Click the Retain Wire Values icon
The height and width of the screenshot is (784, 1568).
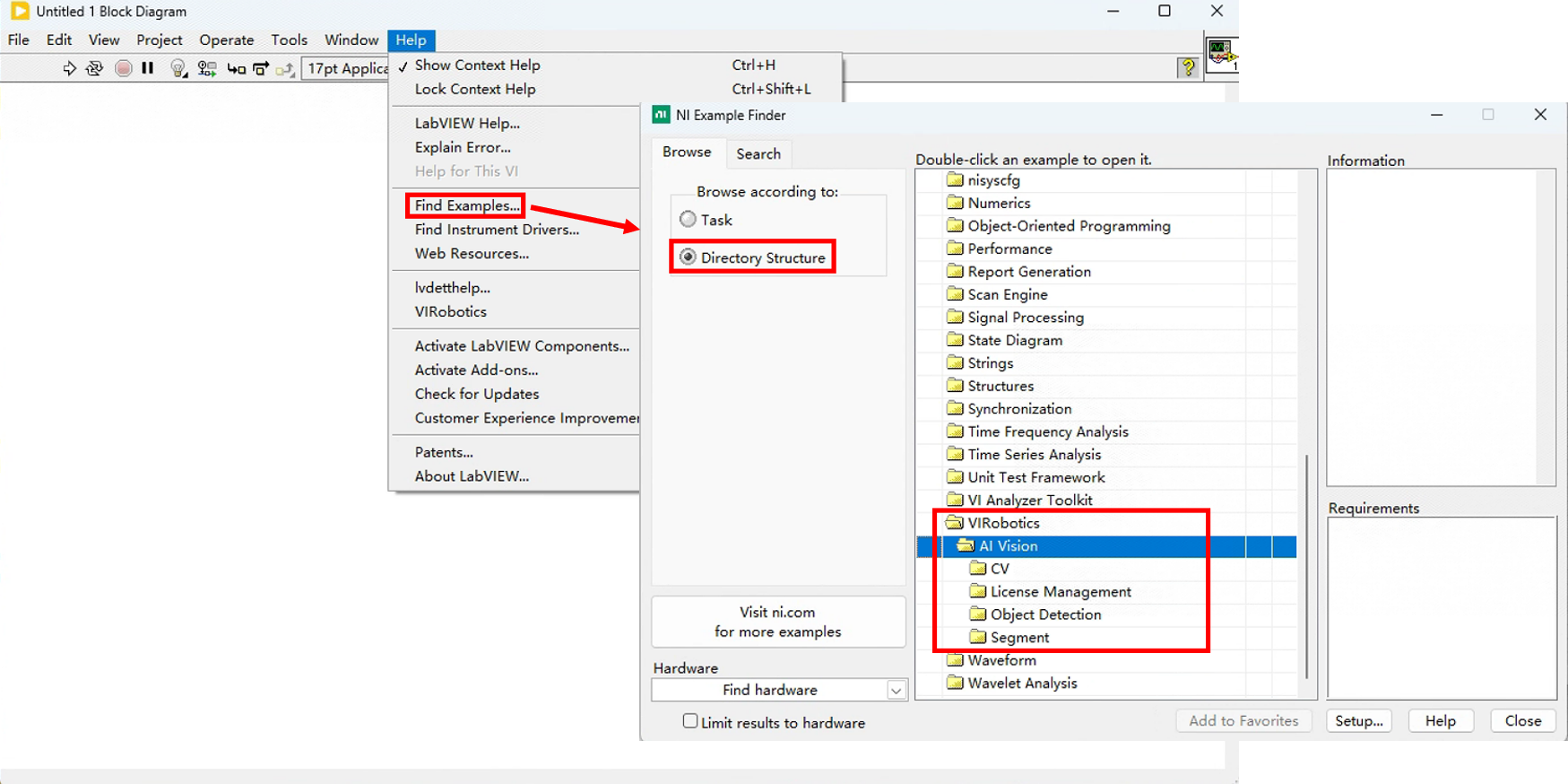coord(207,68)
